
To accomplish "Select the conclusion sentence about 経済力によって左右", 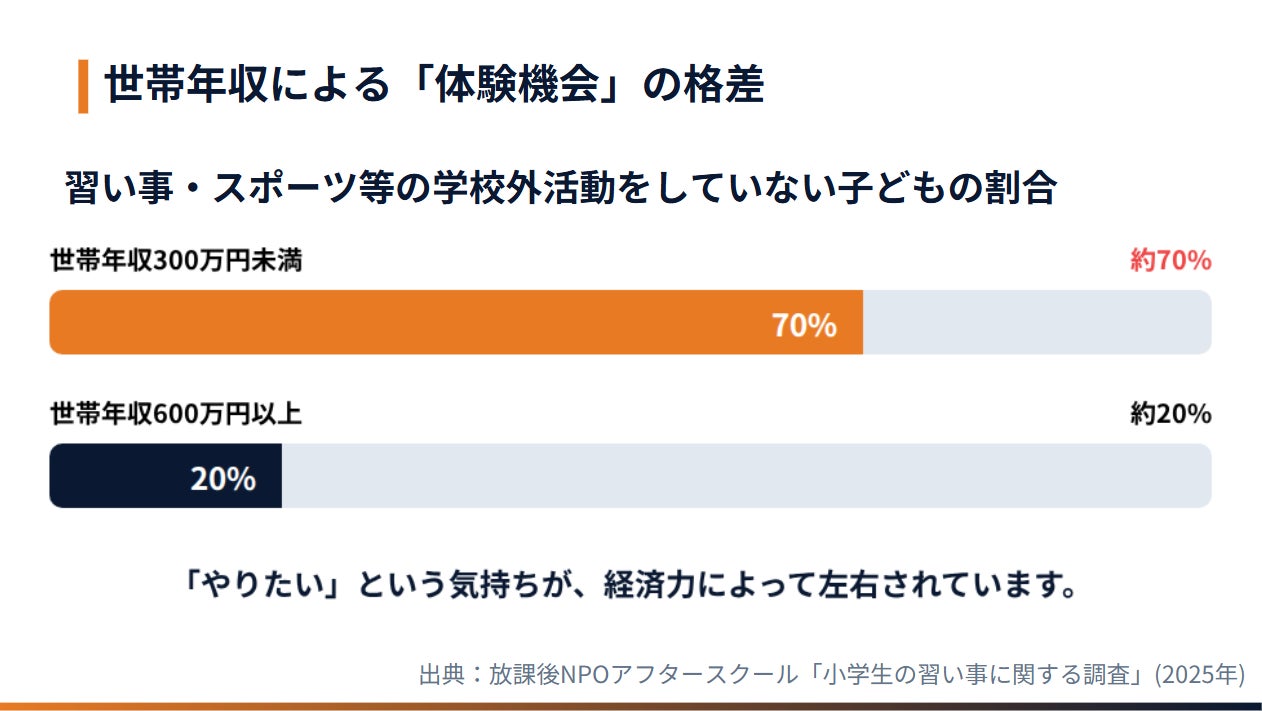I will click(x=630, y=584).
